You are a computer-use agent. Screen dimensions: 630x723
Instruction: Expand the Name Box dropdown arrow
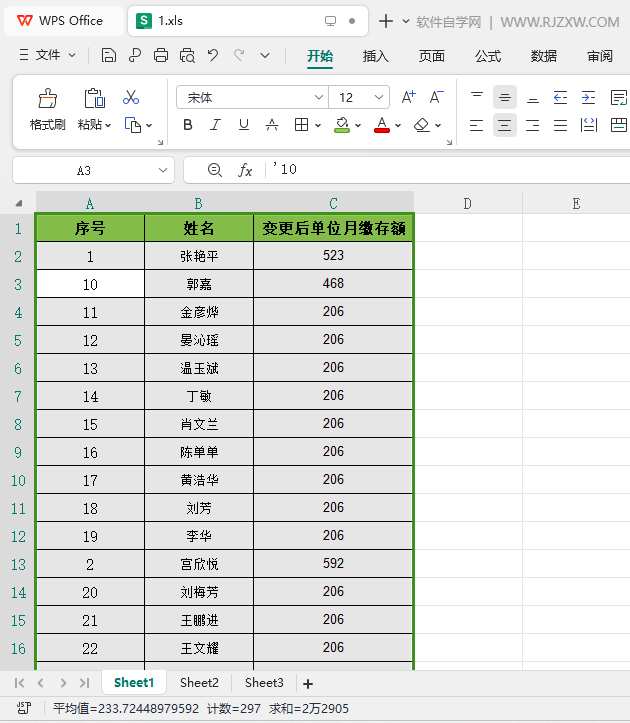(x=163, y=170)
